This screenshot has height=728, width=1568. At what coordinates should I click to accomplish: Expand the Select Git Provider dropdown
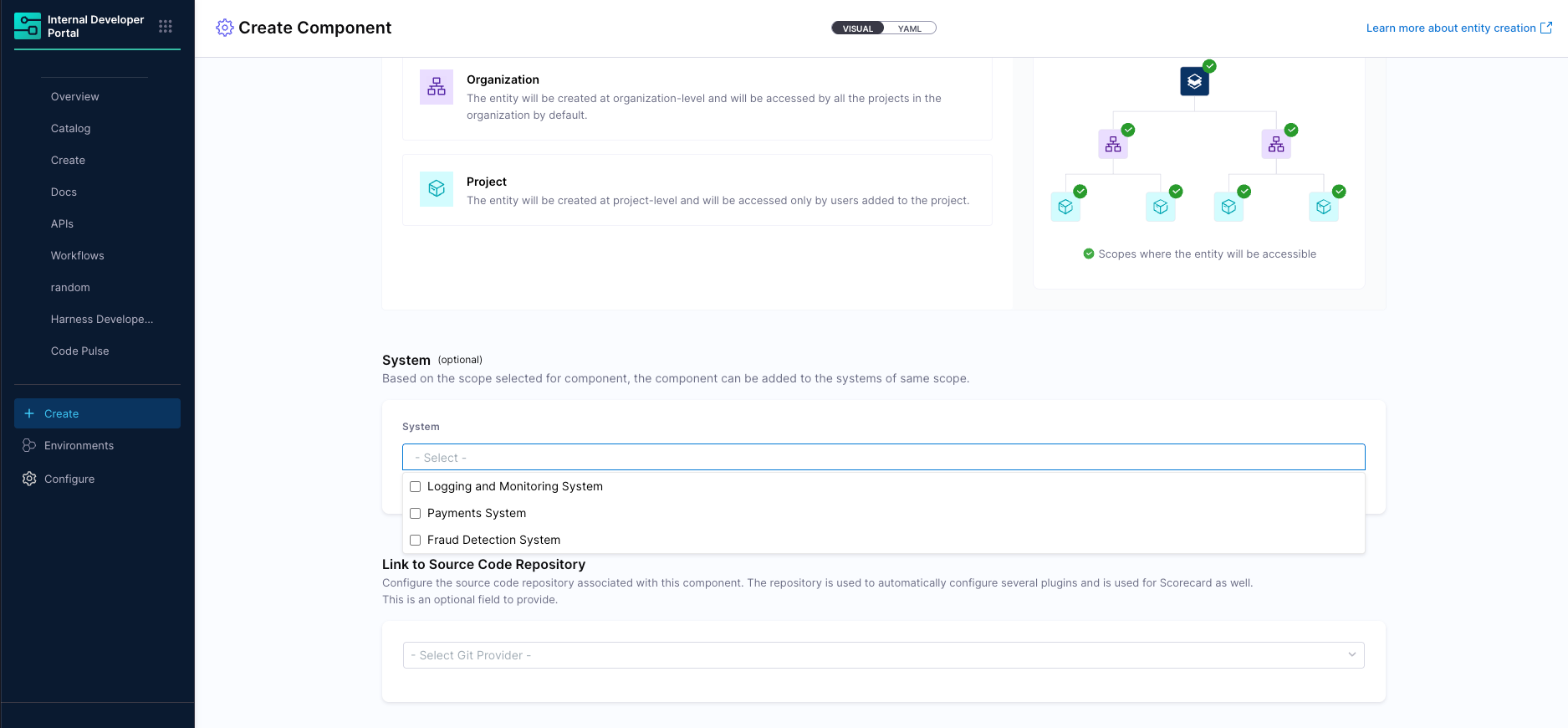tap(883, 655)
